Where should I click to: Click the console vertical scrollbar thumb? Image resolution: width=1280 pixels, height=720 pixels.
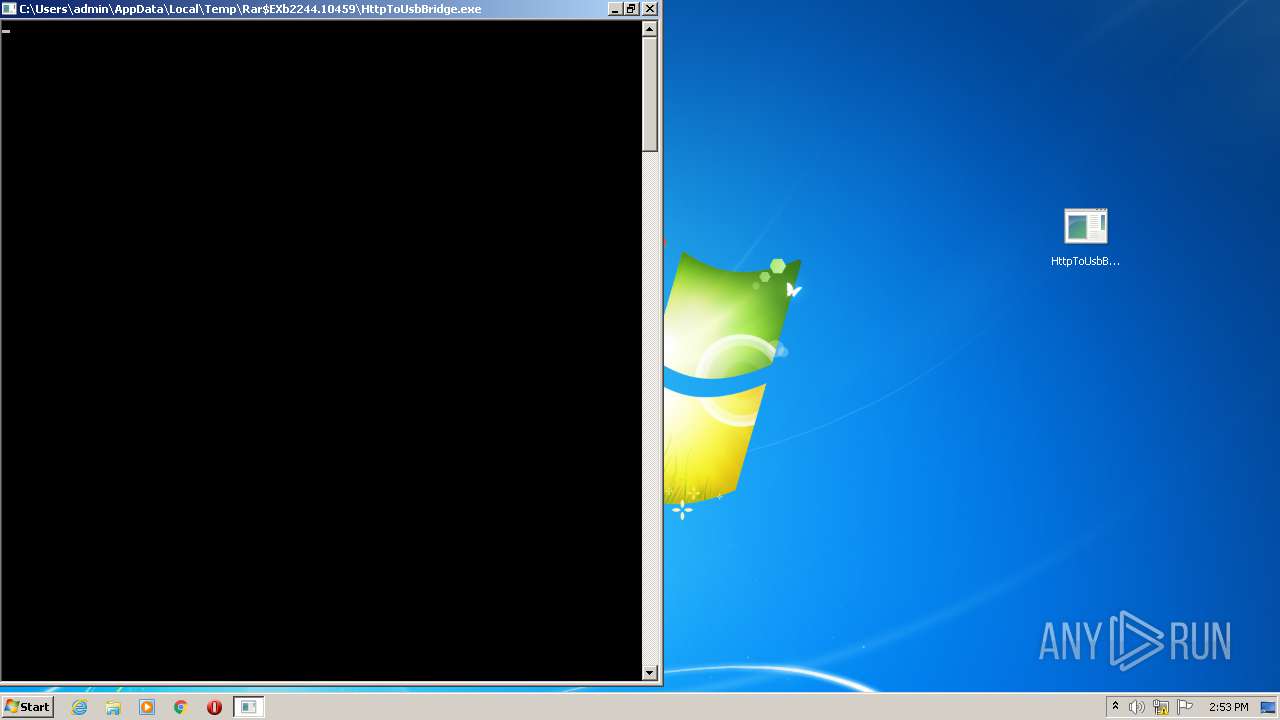point(650,94)
